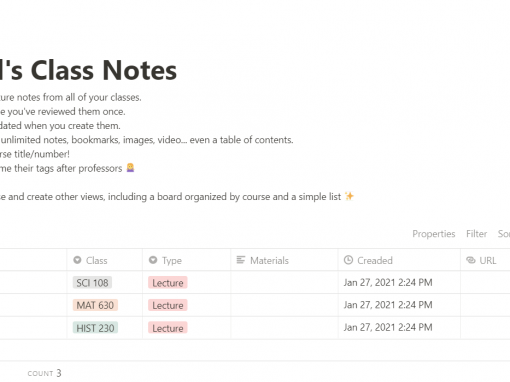Click the Lecture tag in MAT 630 row
Screen dimensions: 510x382
pos(168,305)
